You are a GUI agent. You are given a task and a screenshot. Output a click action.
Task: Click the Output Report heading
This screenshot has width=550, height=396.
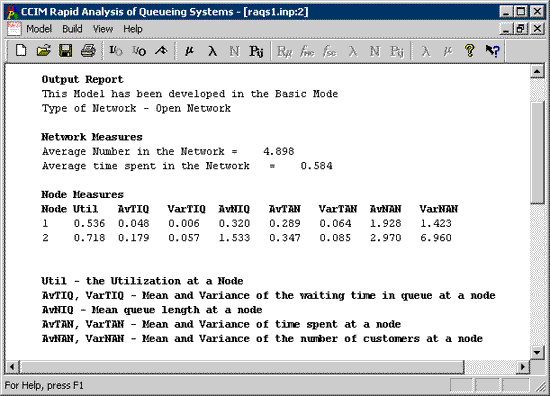82,80
